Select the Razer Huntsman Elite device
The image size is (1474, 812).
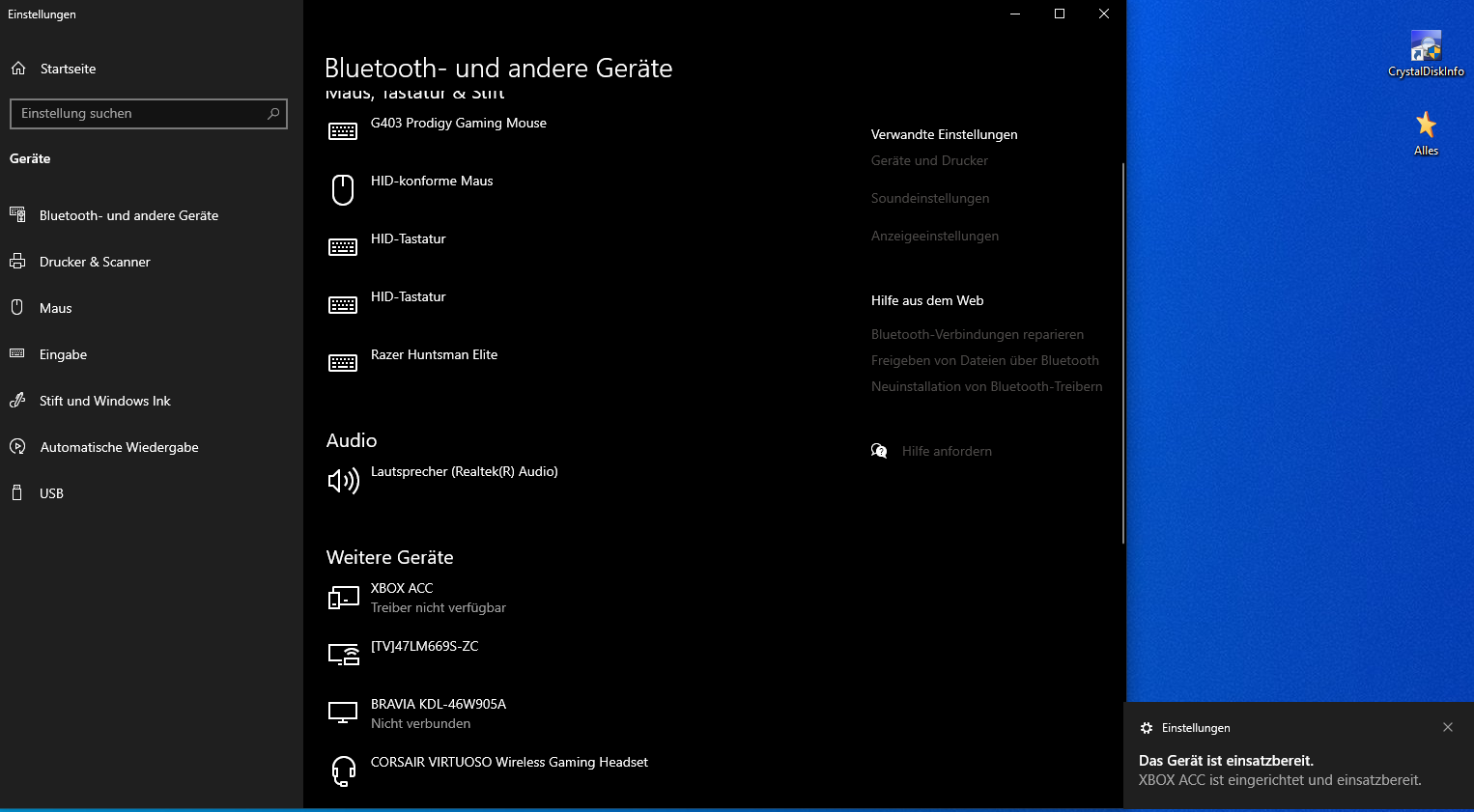pos(434,354)
